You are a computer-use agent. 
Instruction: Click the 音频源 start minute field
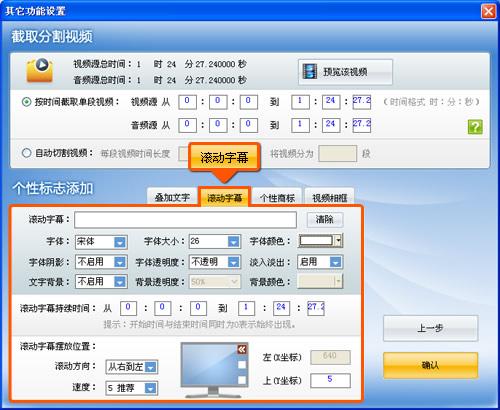218,125
